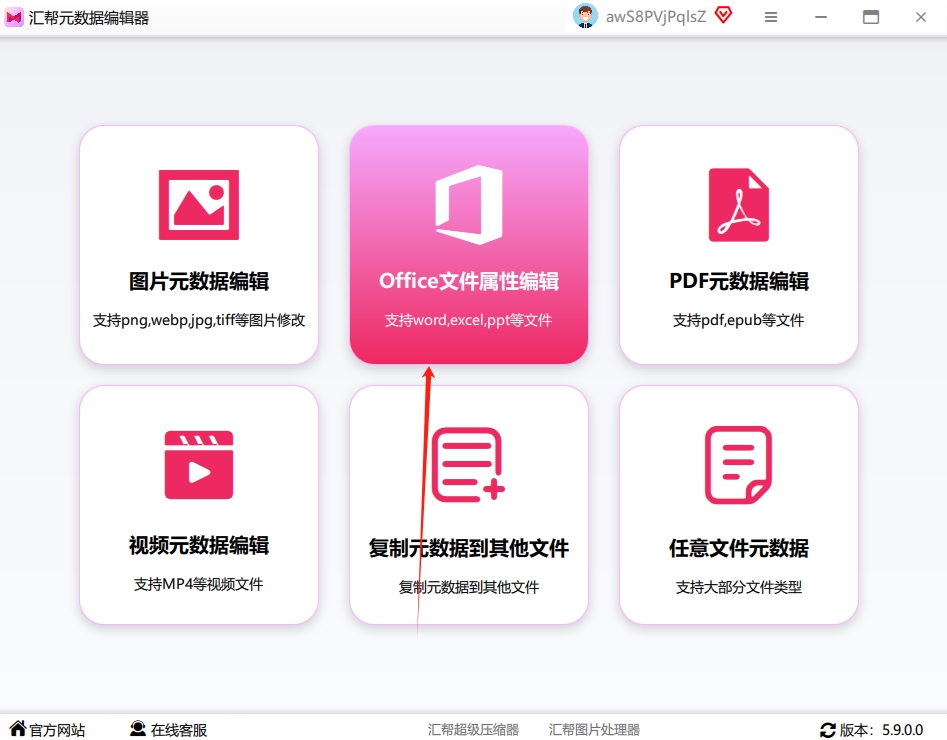Click 支持MP4等视频文件 description

pos(199,584)
